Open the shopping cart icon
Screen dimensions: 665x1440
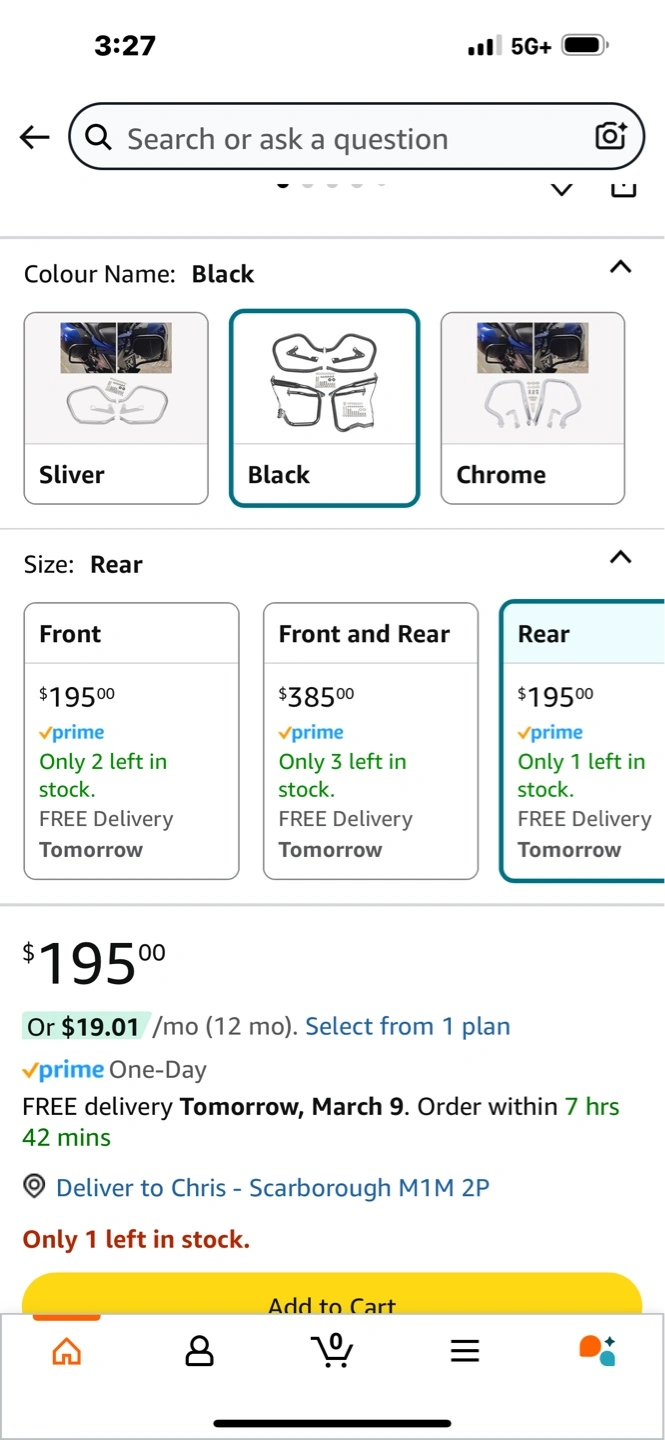332,1350
